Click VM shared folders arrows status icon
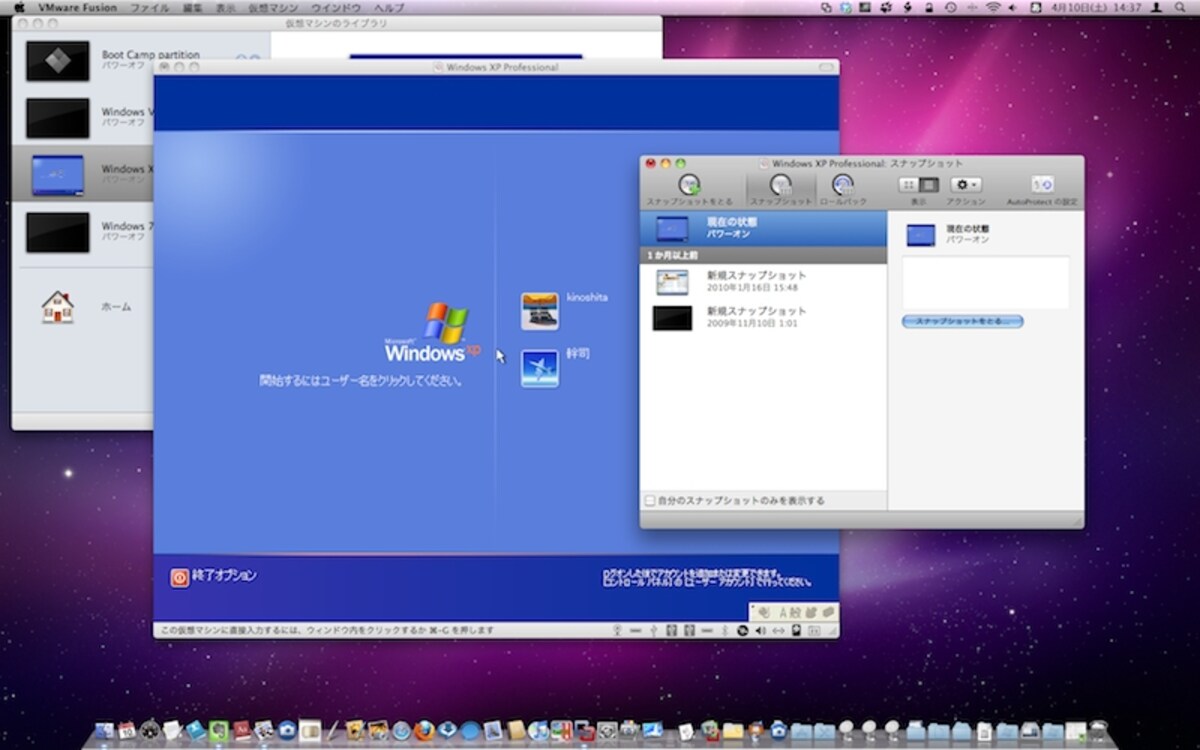This screenshot has width=1200, height=750. tap(778, 630)
